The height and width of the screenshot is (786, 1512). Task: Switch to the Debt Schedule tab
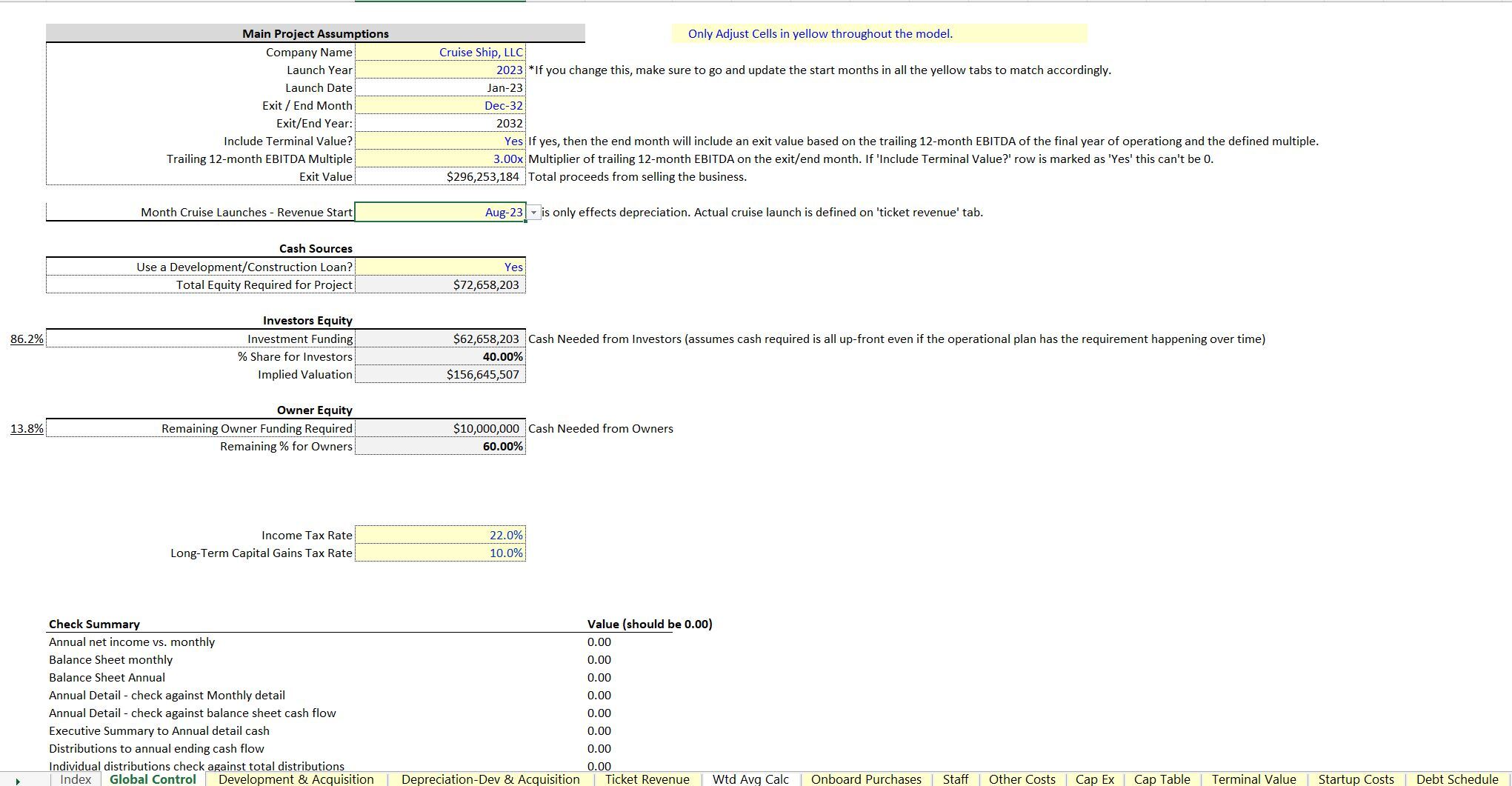(1457, 779)
